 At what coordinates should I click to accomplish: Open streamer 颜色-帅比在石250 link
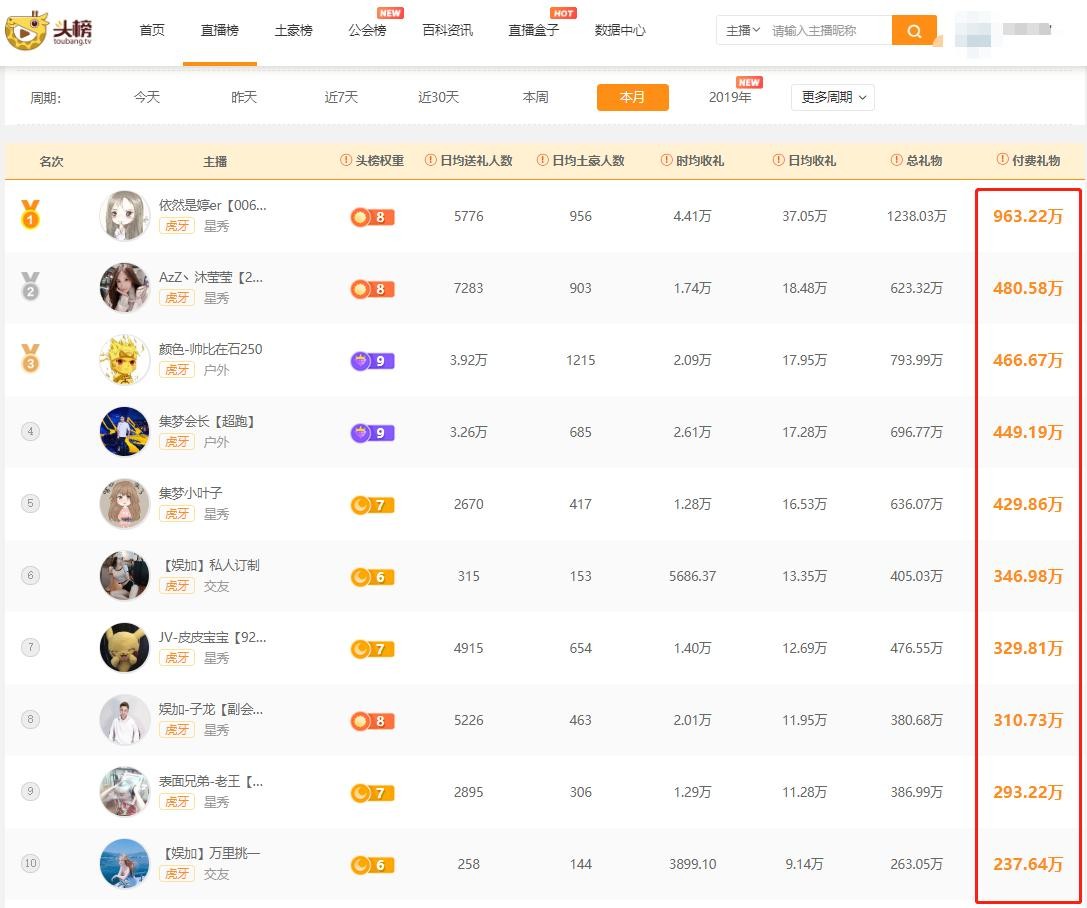click(x=210, y=349)
